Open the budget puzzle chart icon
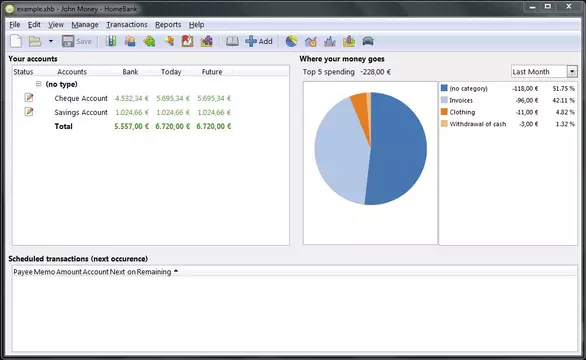The height and width of the screenshot is (360, 586). click(x=206, y=41)
